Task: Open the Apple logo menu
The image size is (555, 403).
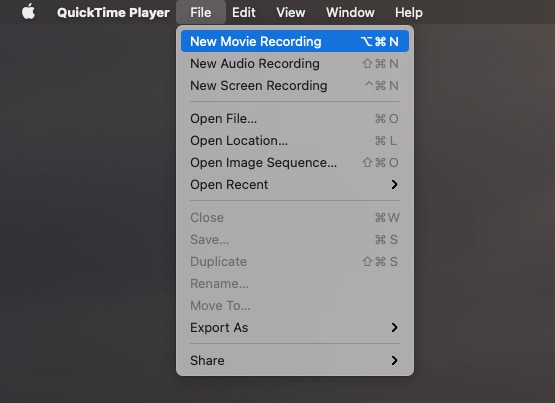Action: pos(28,12)
